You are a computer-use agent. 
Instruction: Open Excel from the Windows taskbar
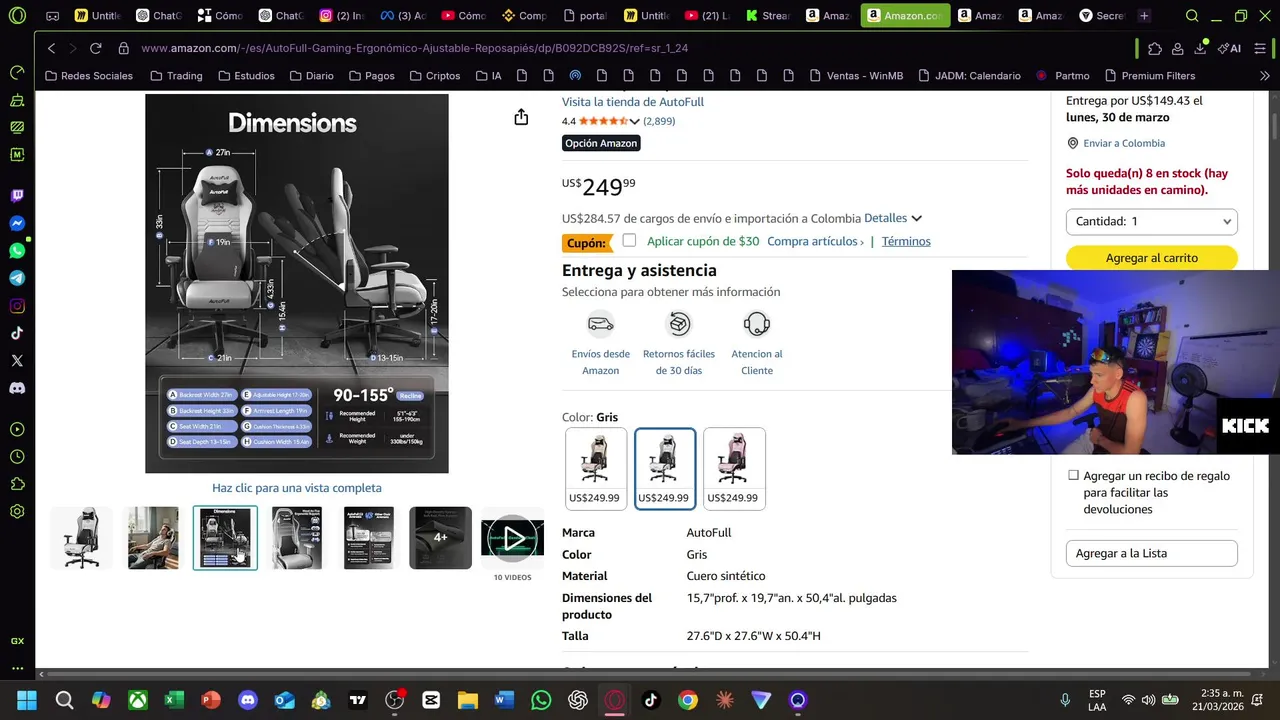tap(174, 700)
